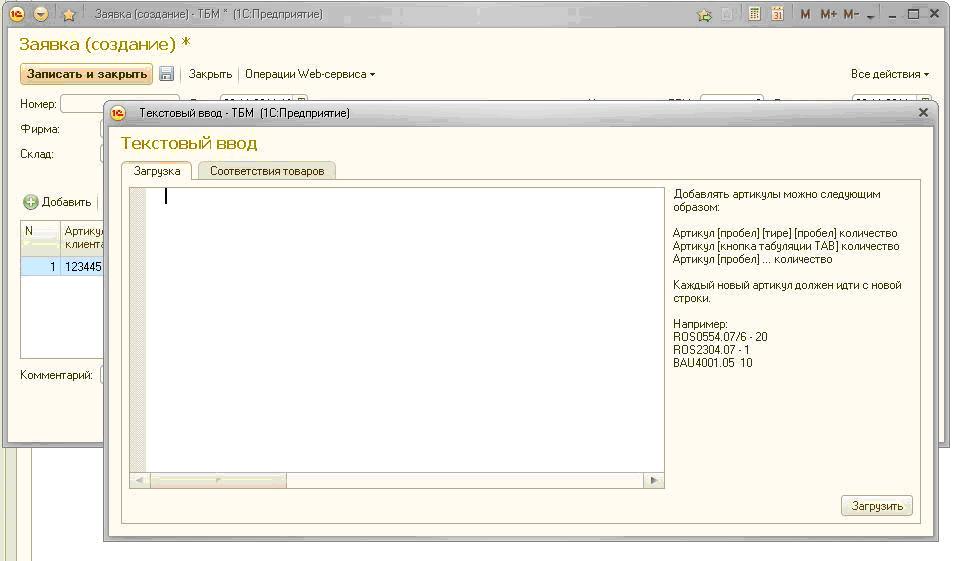Viewport: 969px width, 561px height.
Task: Click the horizontal scrollbar left arrow
Action: [140, 480]
